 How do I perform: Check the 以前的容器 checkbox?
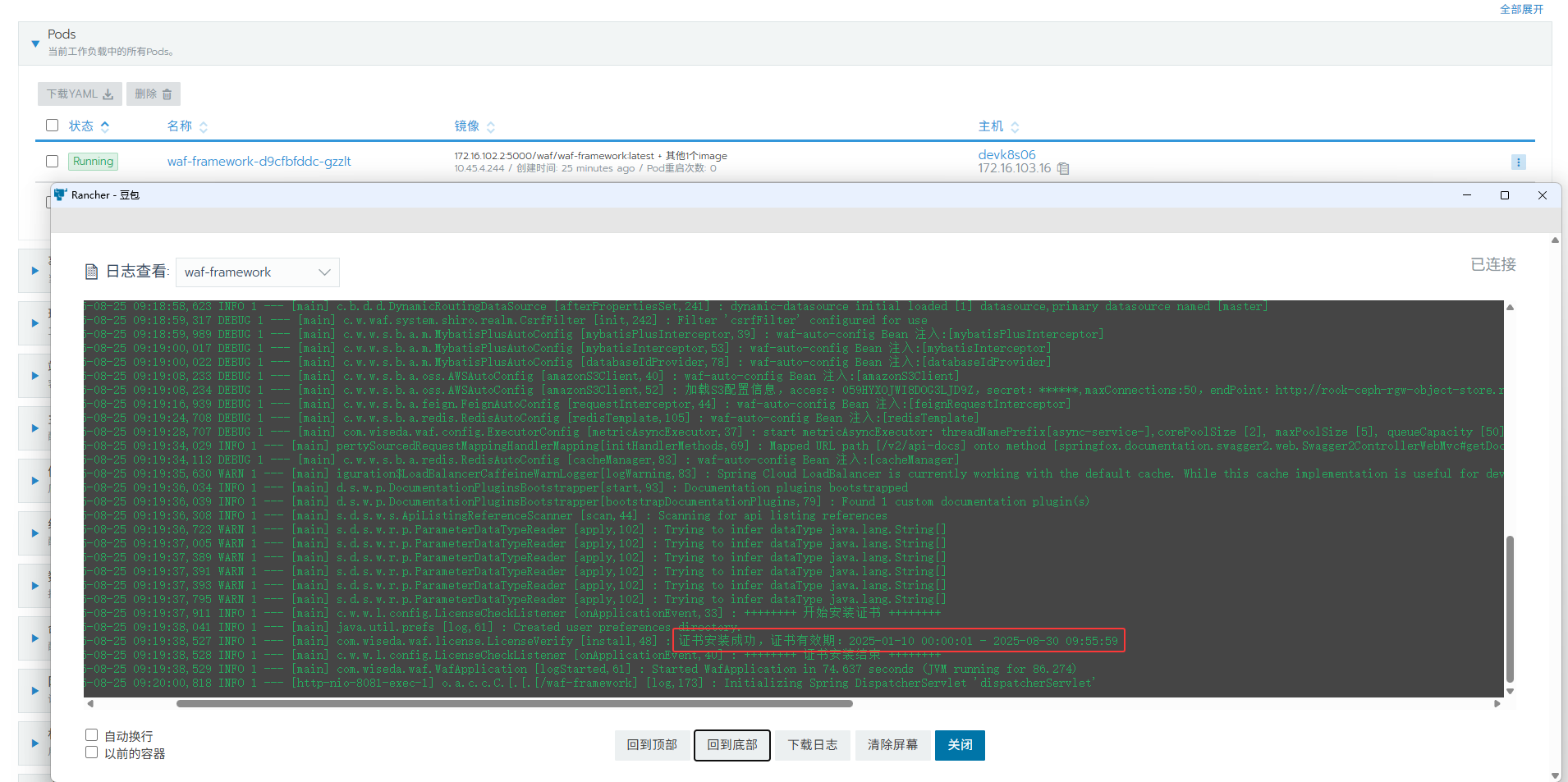tap(92, 752)
